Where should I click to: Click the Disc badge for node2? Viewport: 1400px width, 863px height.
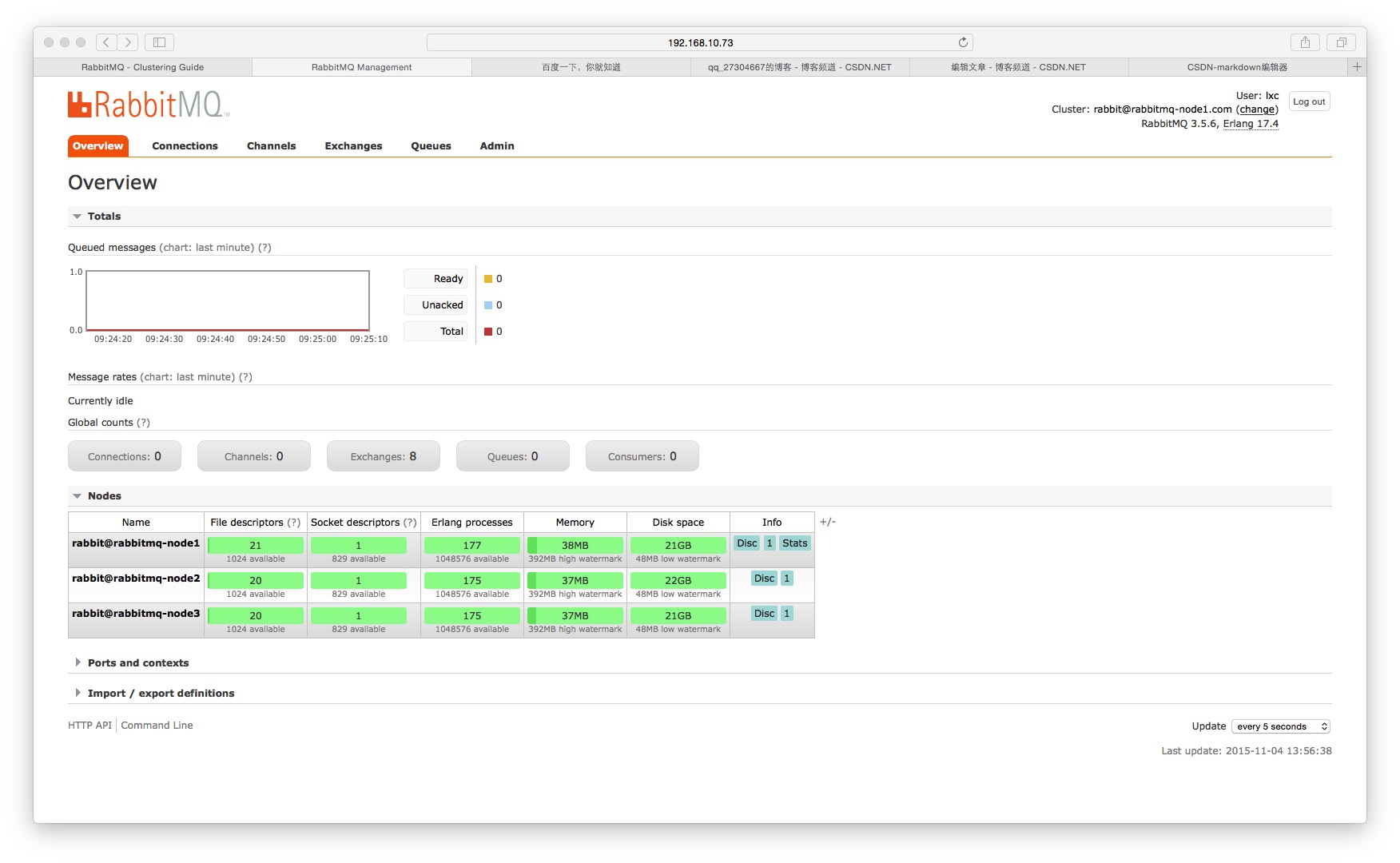[765, 579]
